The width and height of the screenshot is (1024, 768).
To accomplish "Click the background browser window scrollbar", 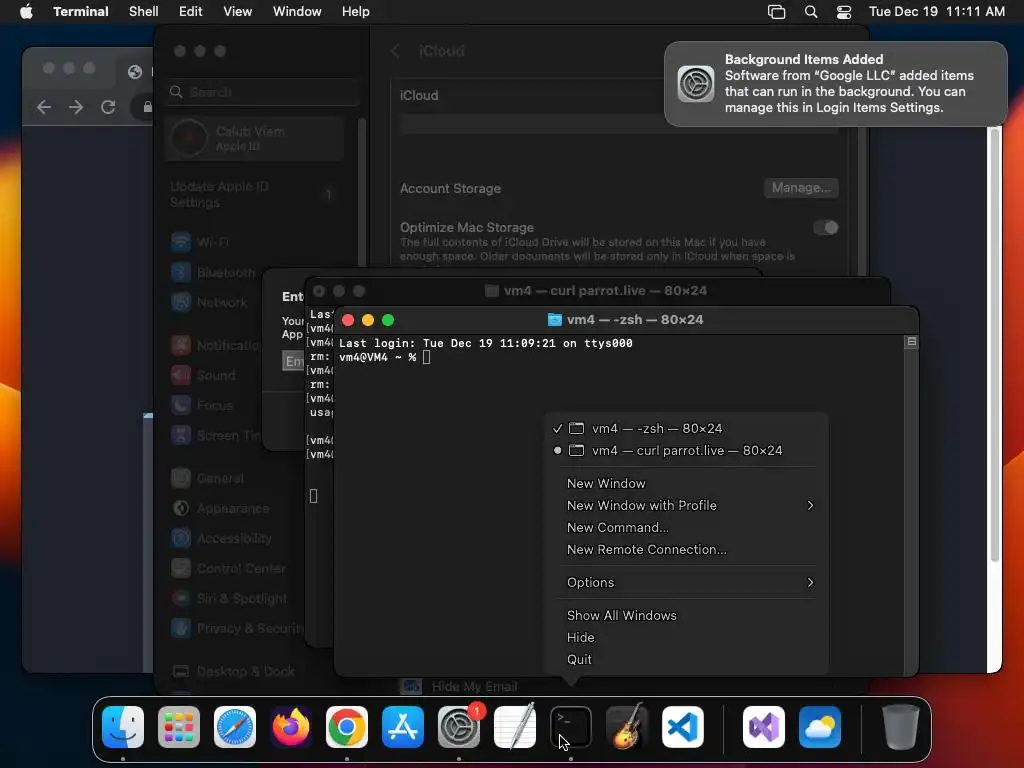I will click(995, 345).
